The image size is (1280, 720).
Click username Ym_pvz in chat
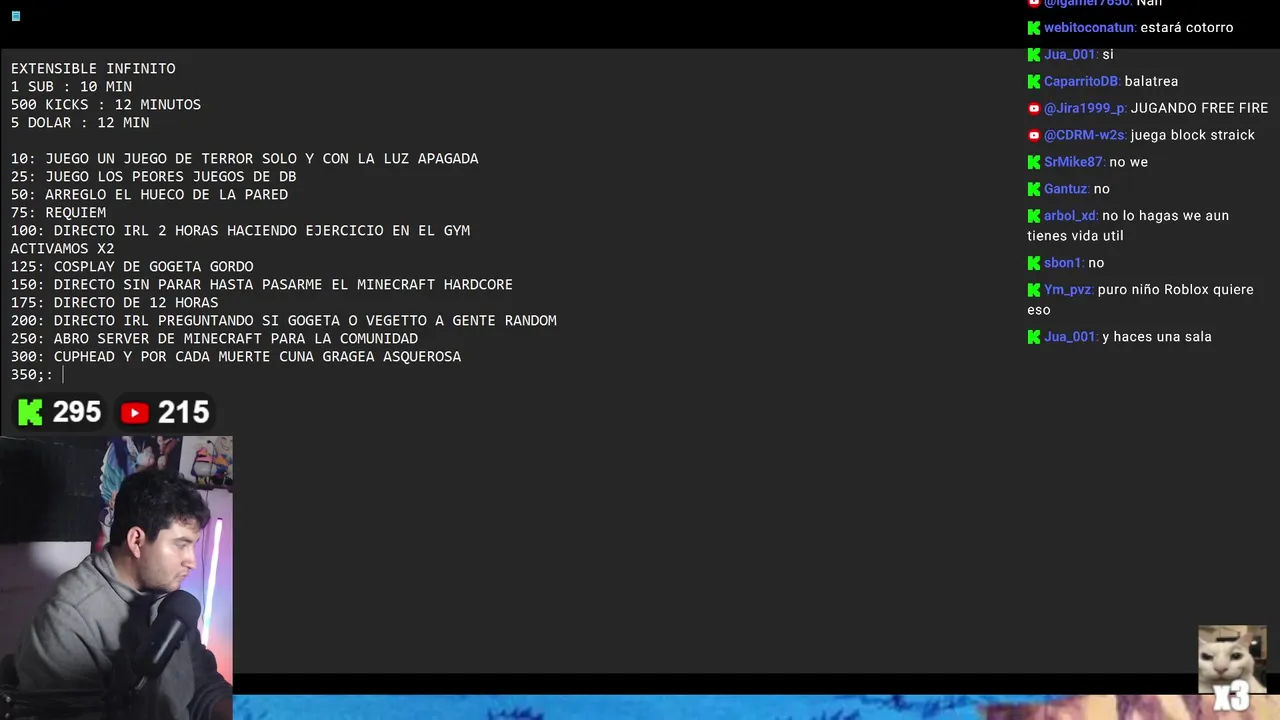pyautogui.click(x=1068, y=291)
